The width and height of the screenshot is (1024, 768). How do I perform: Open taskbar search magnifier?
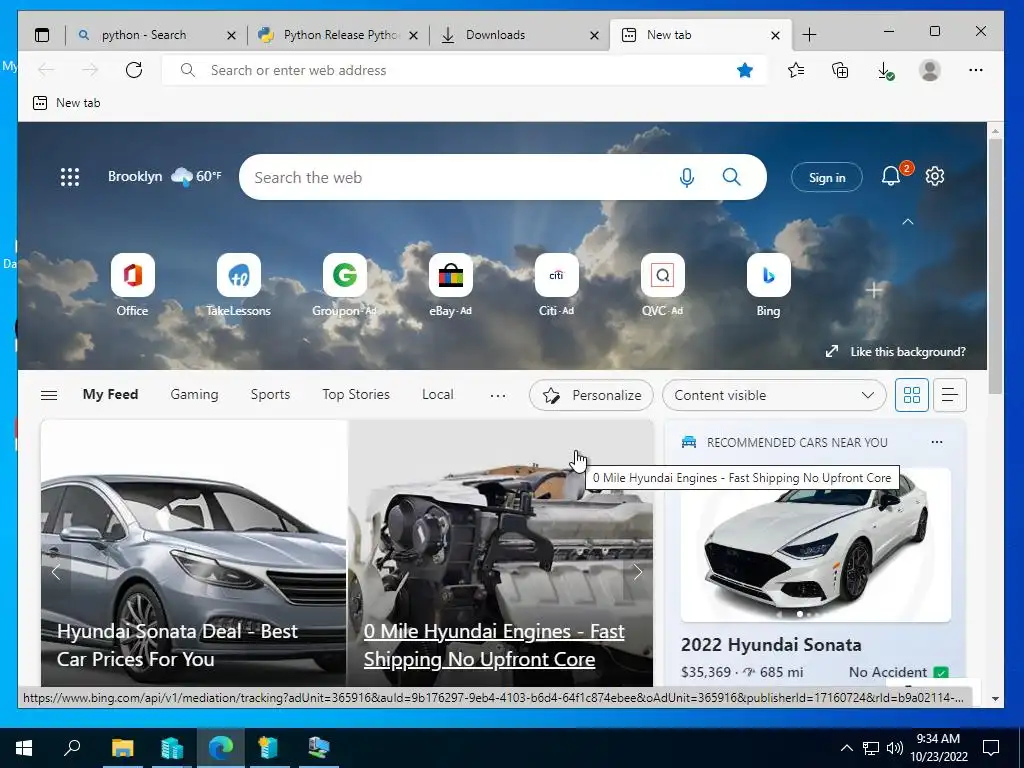[72, 748]
